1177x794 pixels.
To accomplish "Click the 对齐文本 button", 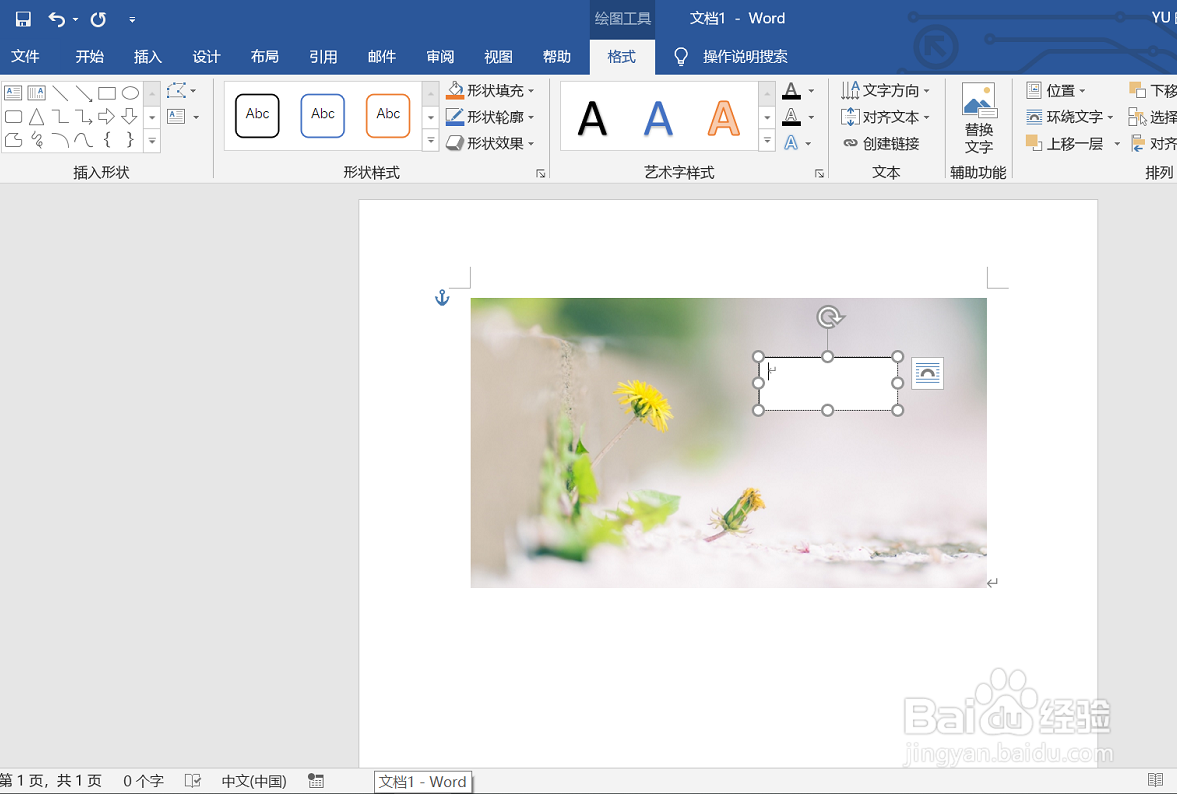I will [x=886, y=116].
